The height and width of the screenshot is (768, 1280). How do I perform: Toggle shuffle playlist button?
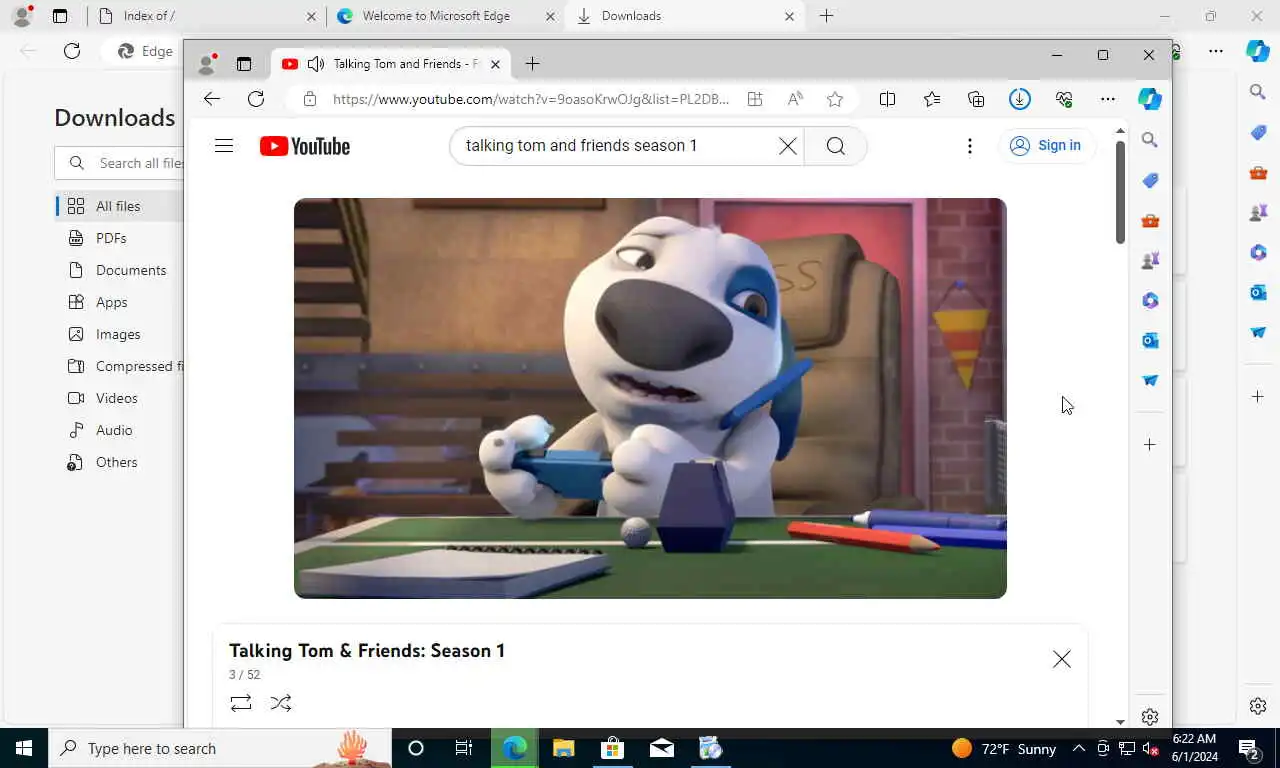[281, 703]
